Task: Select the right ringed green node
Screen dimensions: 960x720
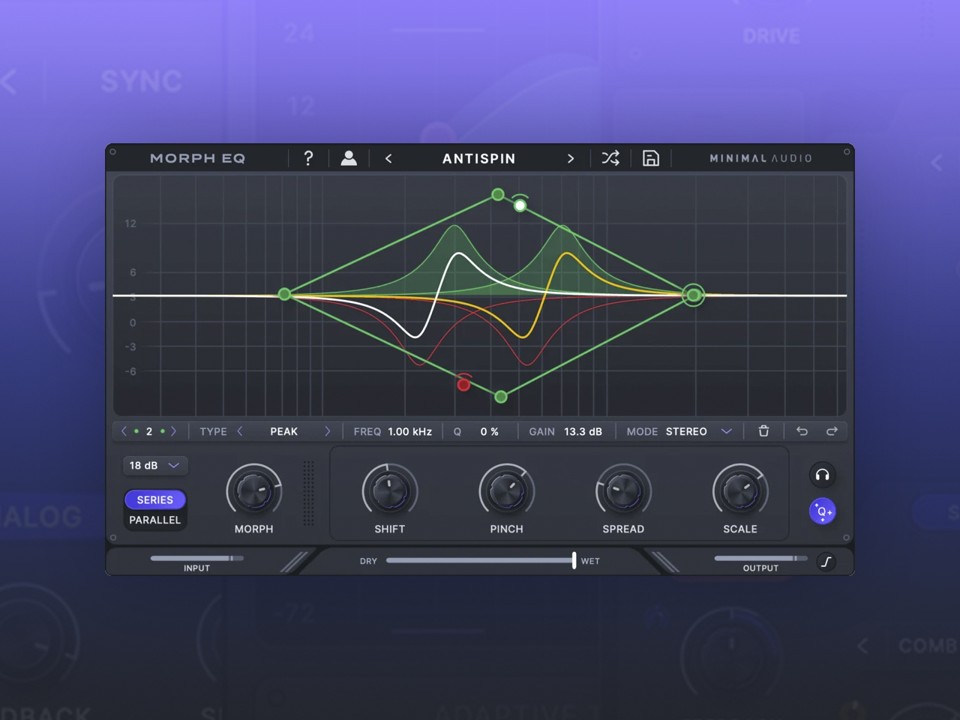Action: pyautogui.click(x=693, y=295)
